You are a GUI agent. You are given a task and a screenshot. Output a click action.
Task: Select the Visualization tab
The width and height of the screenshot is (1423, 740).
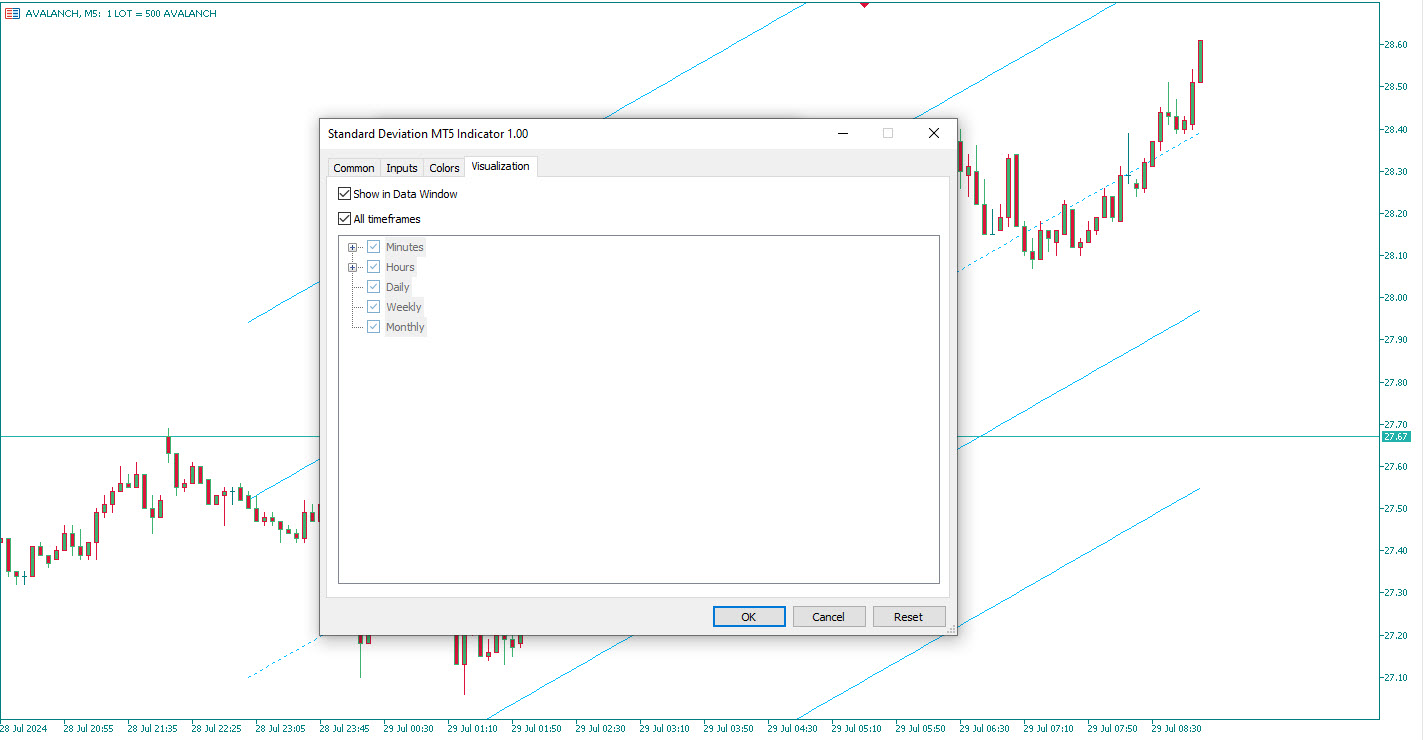[501, 166]
